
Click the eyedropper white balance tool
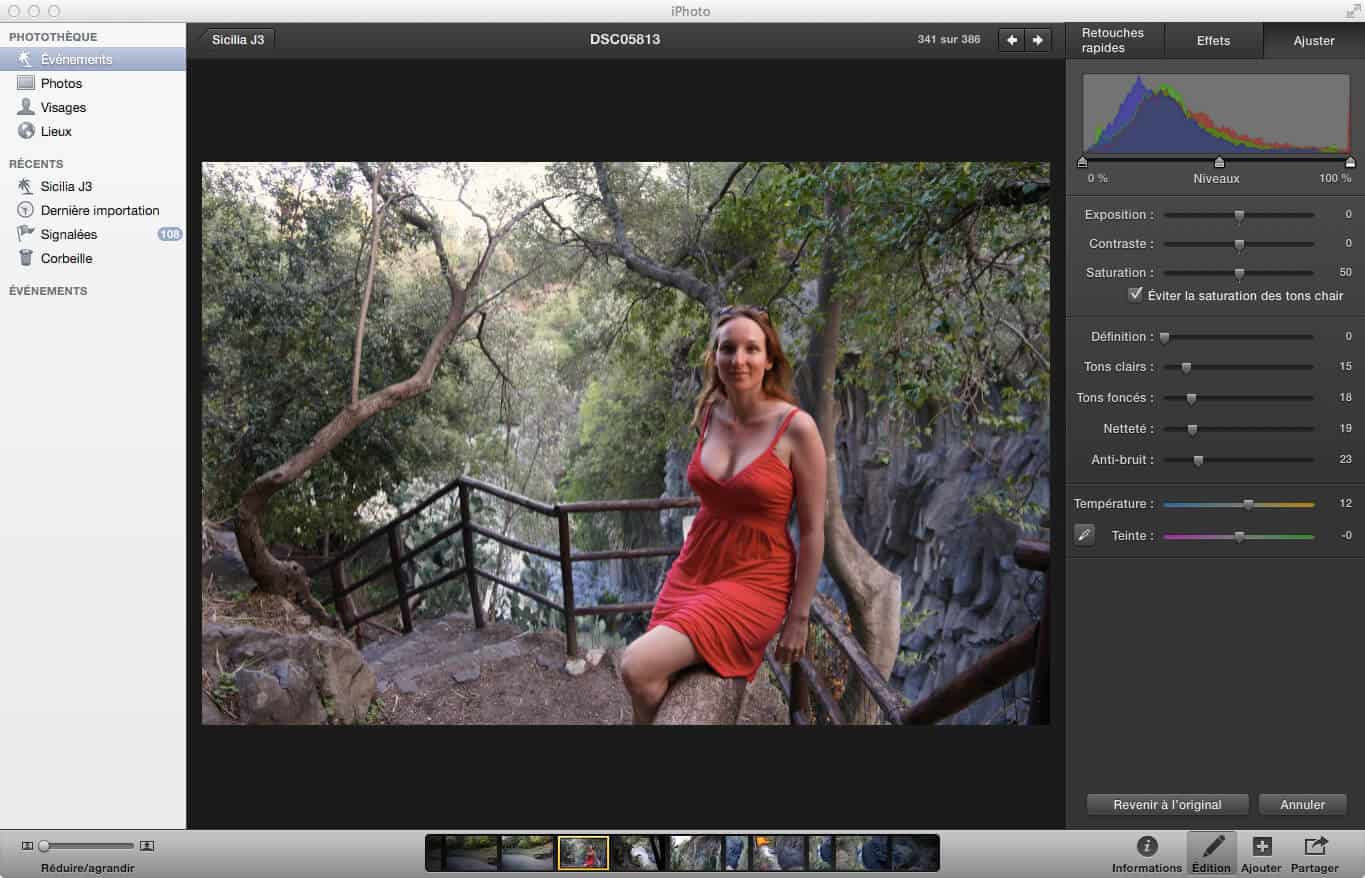coord(1085,535)
